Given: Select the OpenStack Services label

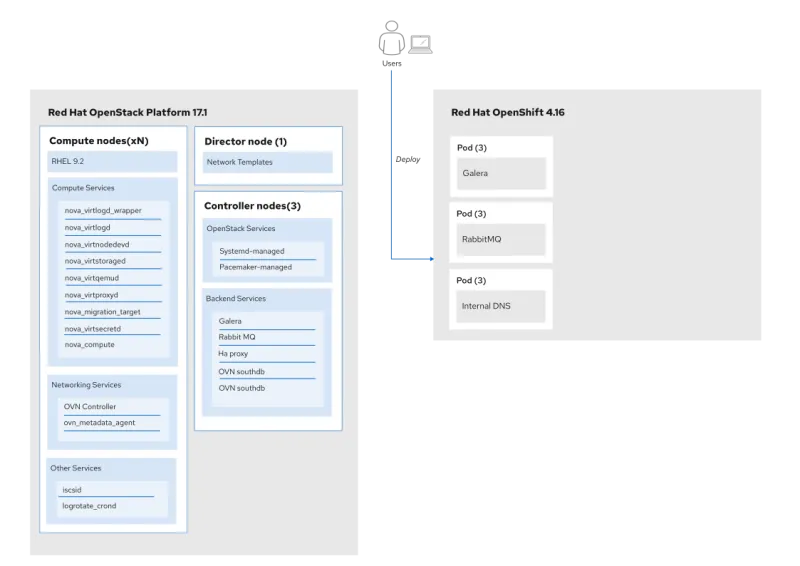Looking at the screenshot, I should 241,228.
